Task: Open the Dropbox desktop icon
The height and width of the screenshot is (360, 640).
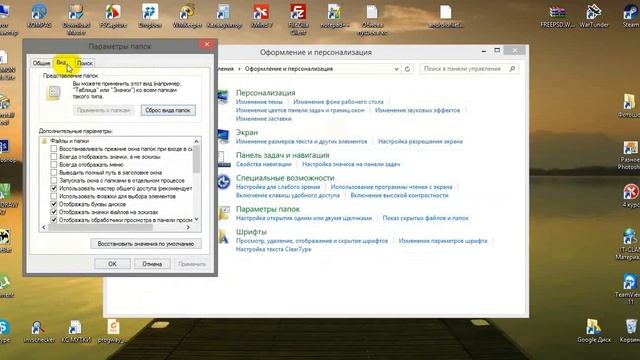Action: coord(150,16)
